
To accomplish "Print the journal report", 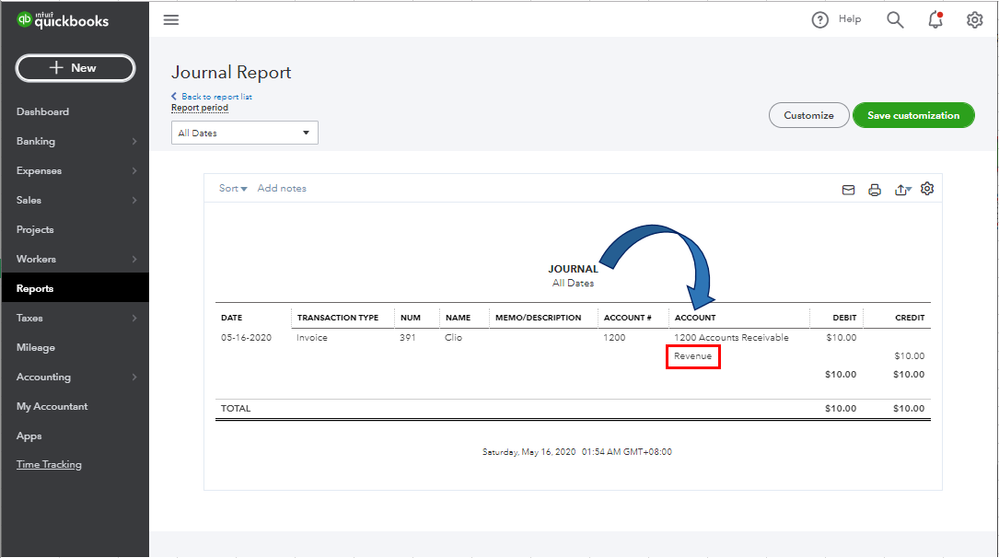I will 875,189.
